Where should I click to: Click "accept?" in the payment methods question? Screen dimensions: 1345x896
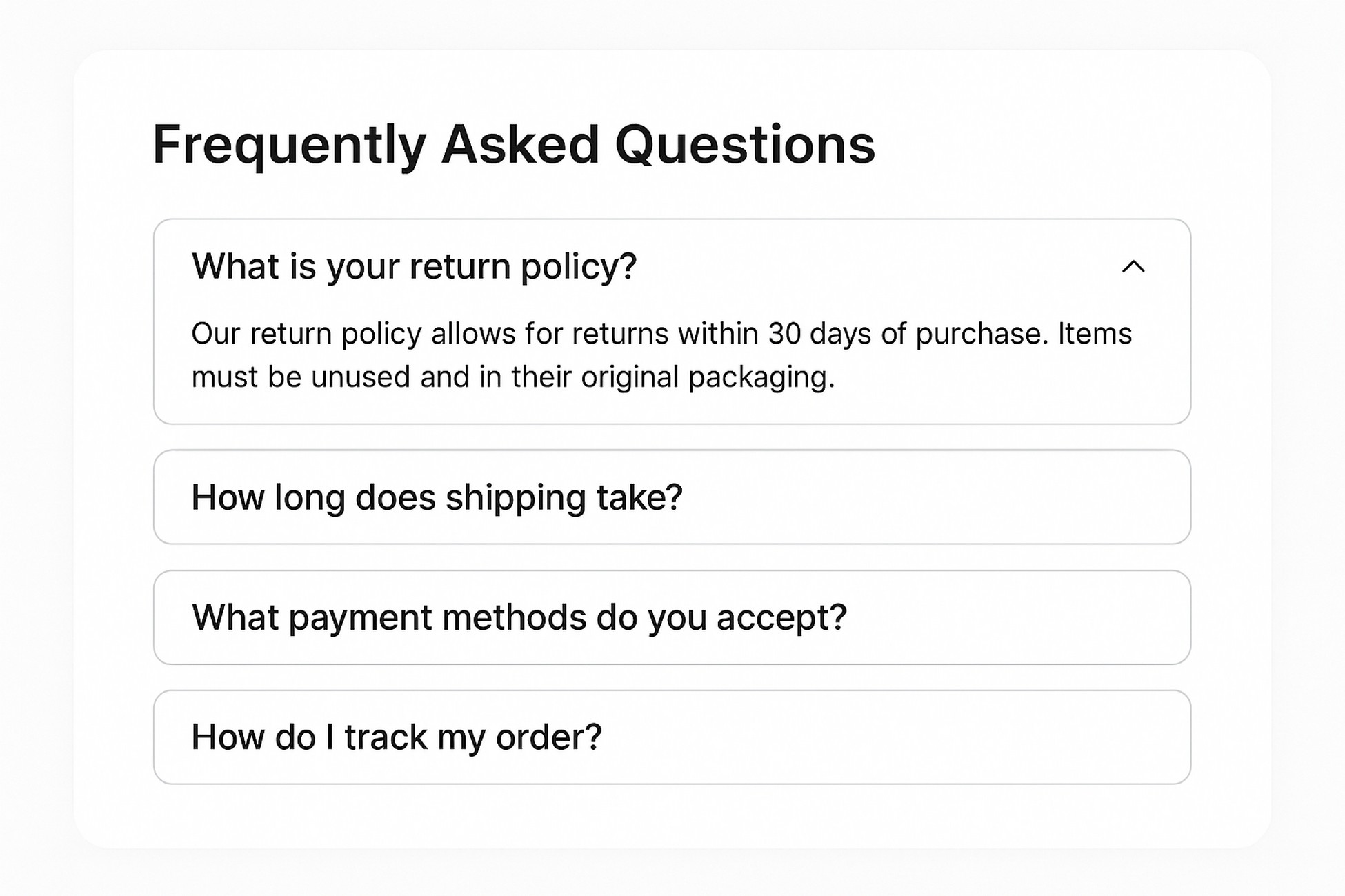point(781,617)
